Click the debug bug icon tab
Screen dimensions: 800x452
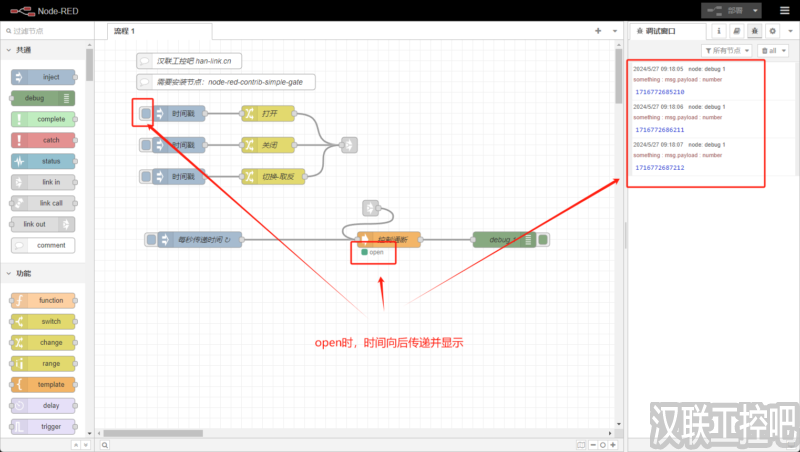[754, 31]
